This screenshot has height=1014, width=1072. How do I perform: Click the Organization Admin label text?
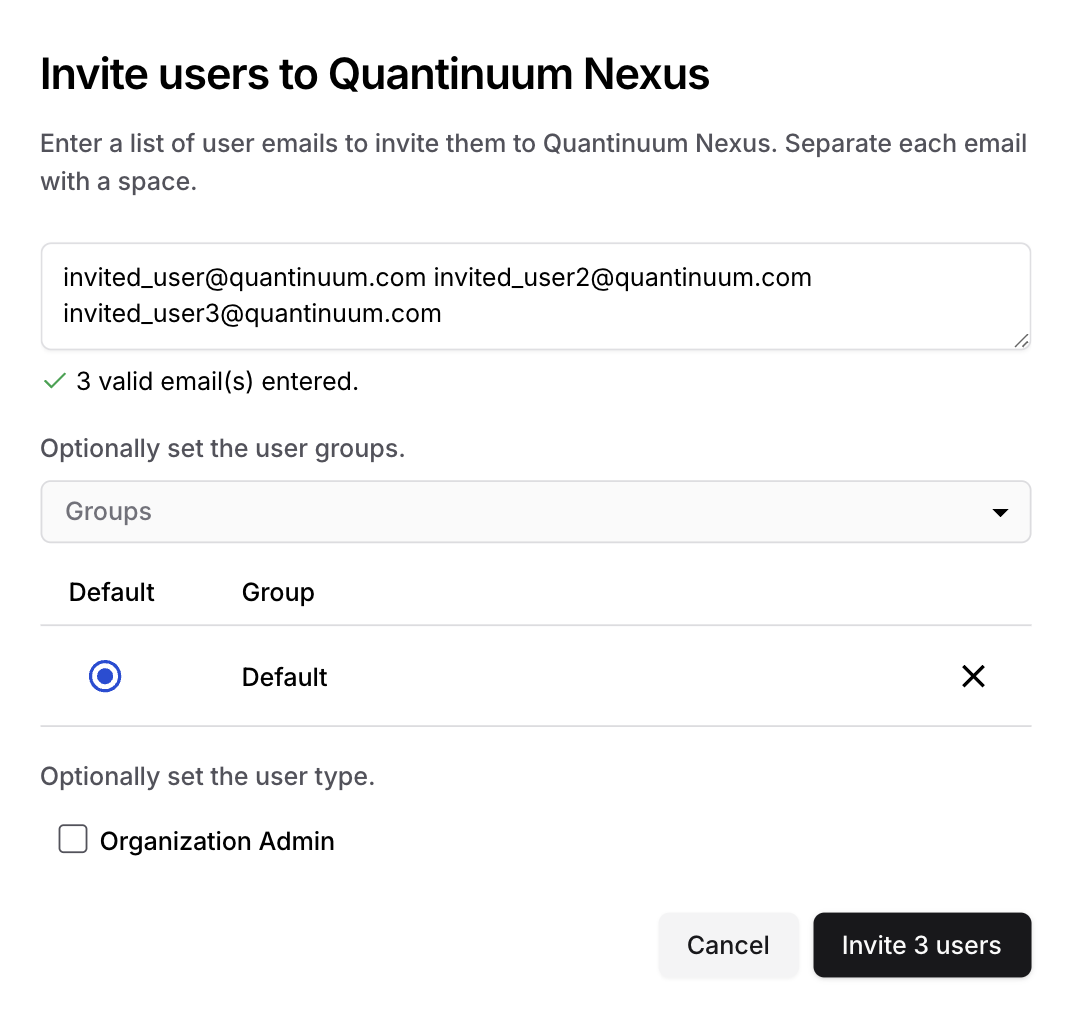[x=217, y=841]
